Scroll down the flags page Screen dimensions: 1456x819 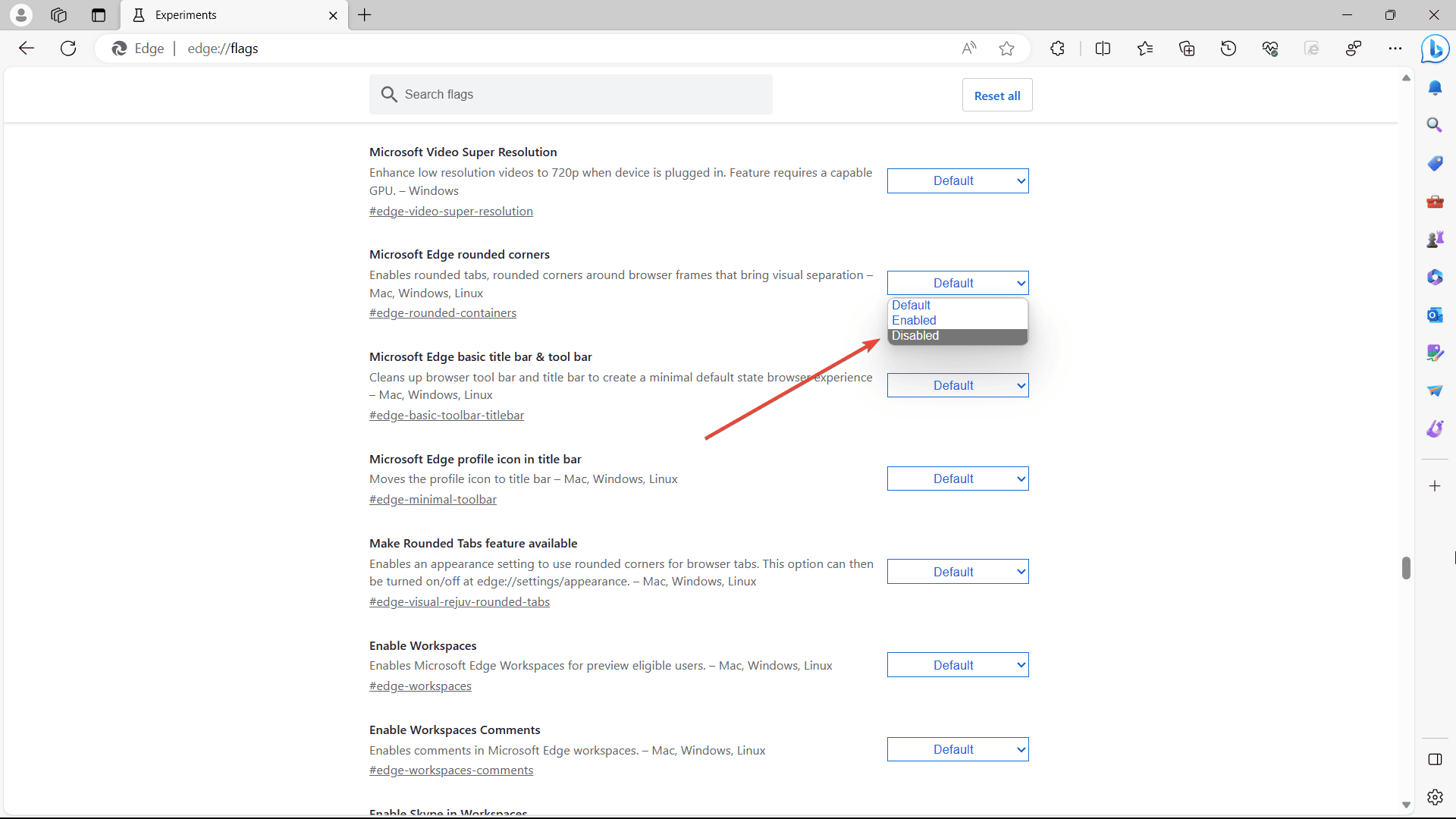coord(1405,805)
